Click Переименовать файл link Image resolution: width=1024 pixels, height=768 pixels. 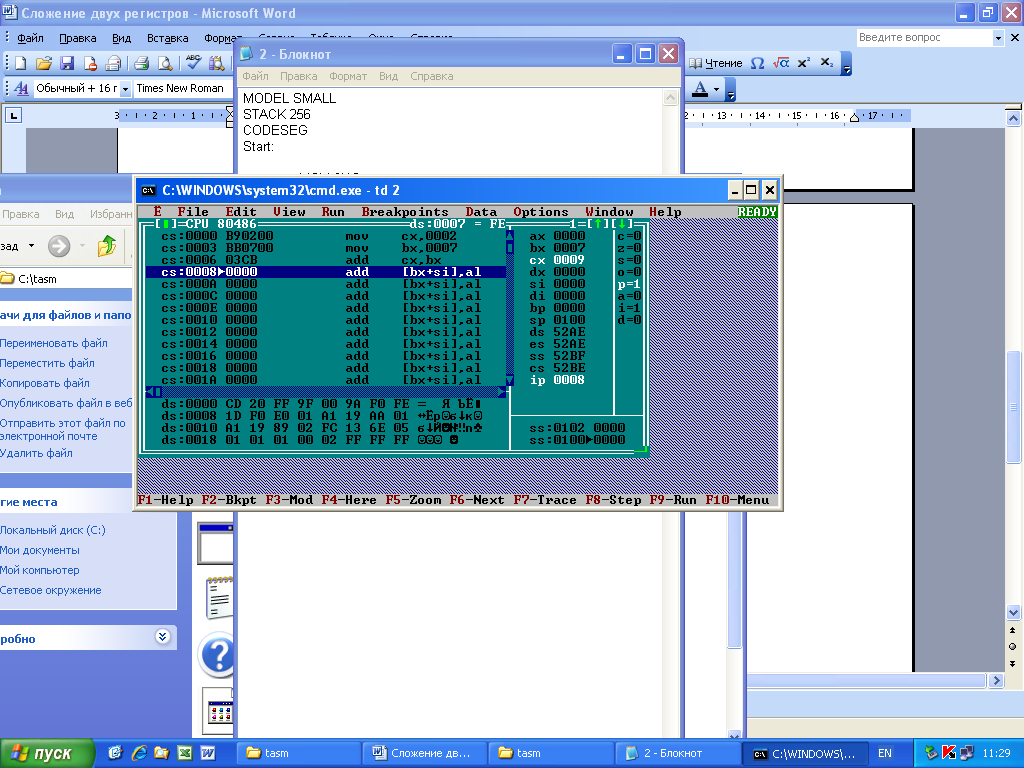[x=54, y=343]
